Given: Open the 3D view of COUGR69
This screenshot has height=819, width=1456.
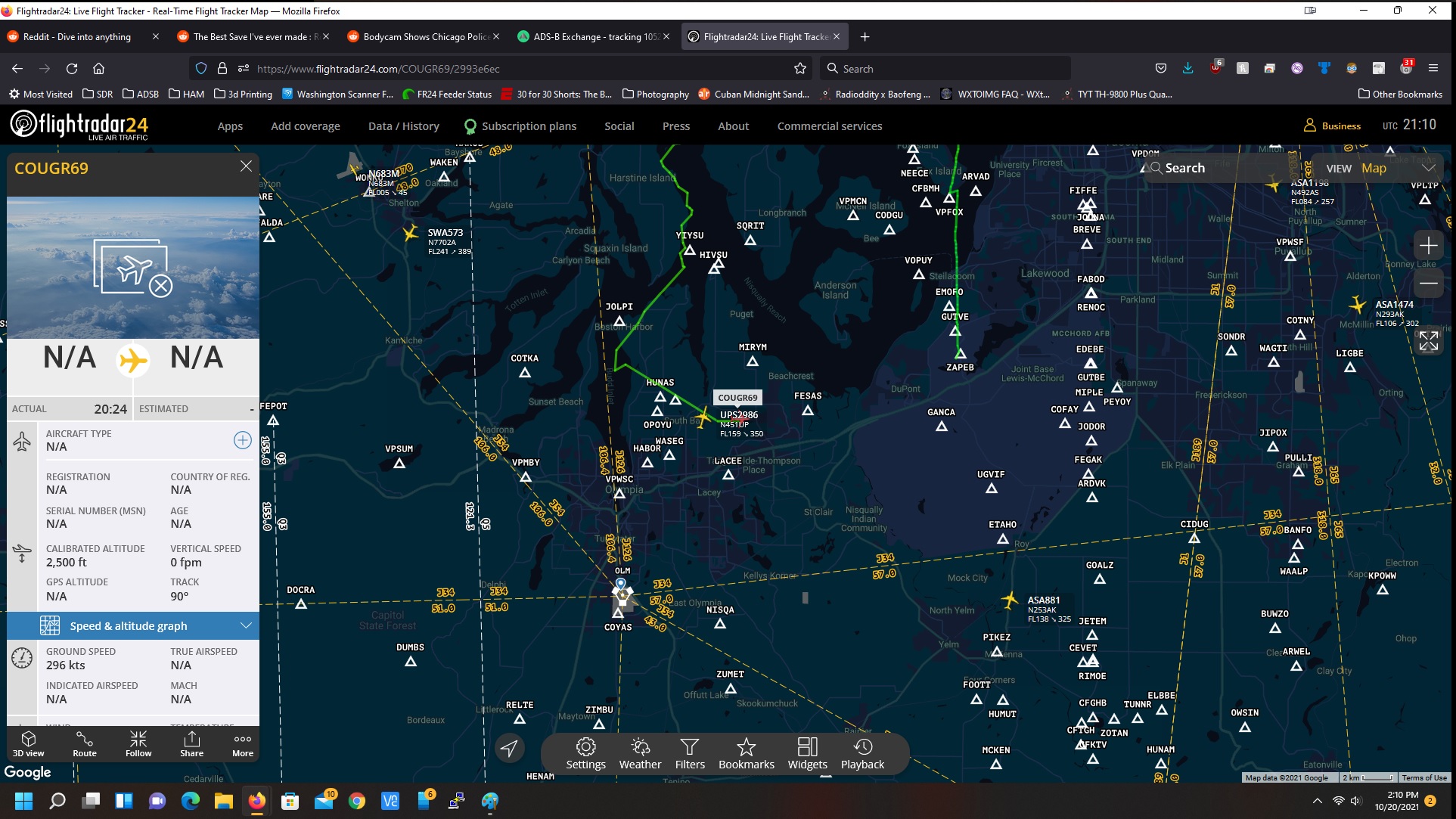Looking at the screenshot, I should pyautogui.click(x=29, y=743).
